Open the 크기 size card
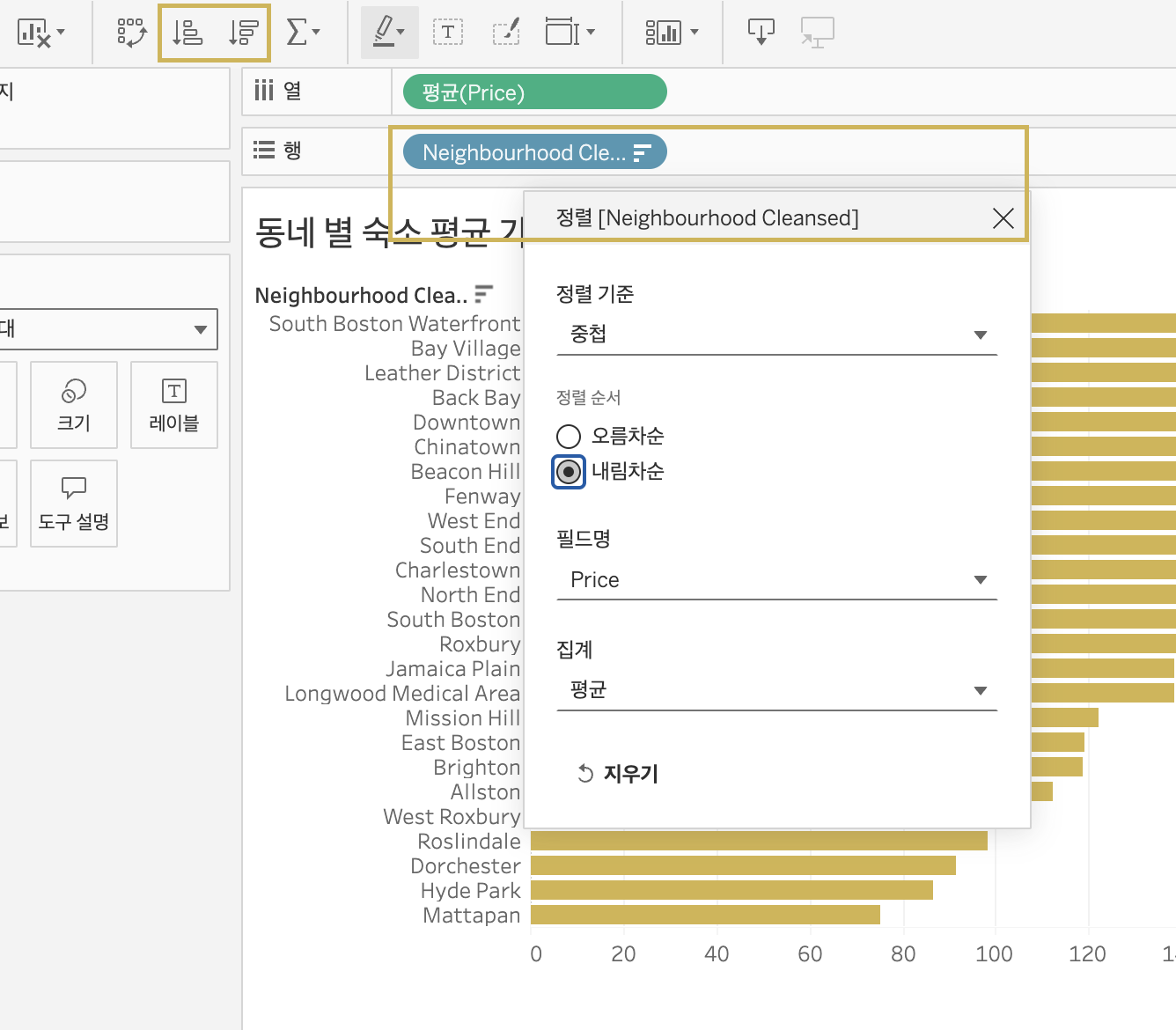 pyautogui.click(x=74, y=405)
